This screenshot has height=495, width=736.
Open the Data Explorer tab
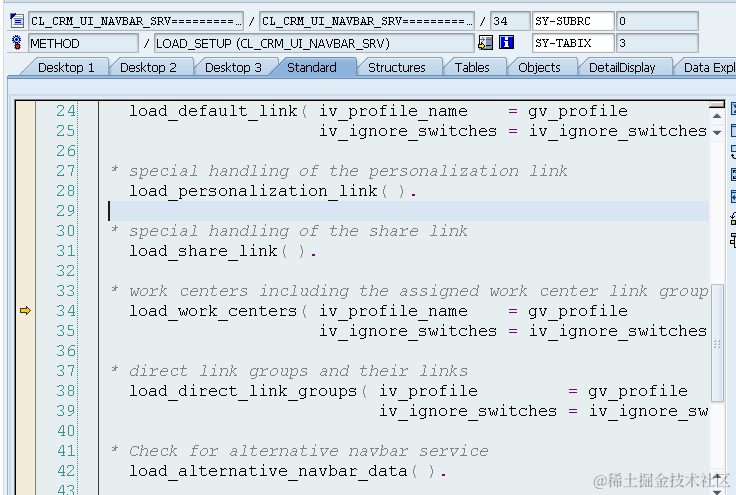(x=706, y=68)
